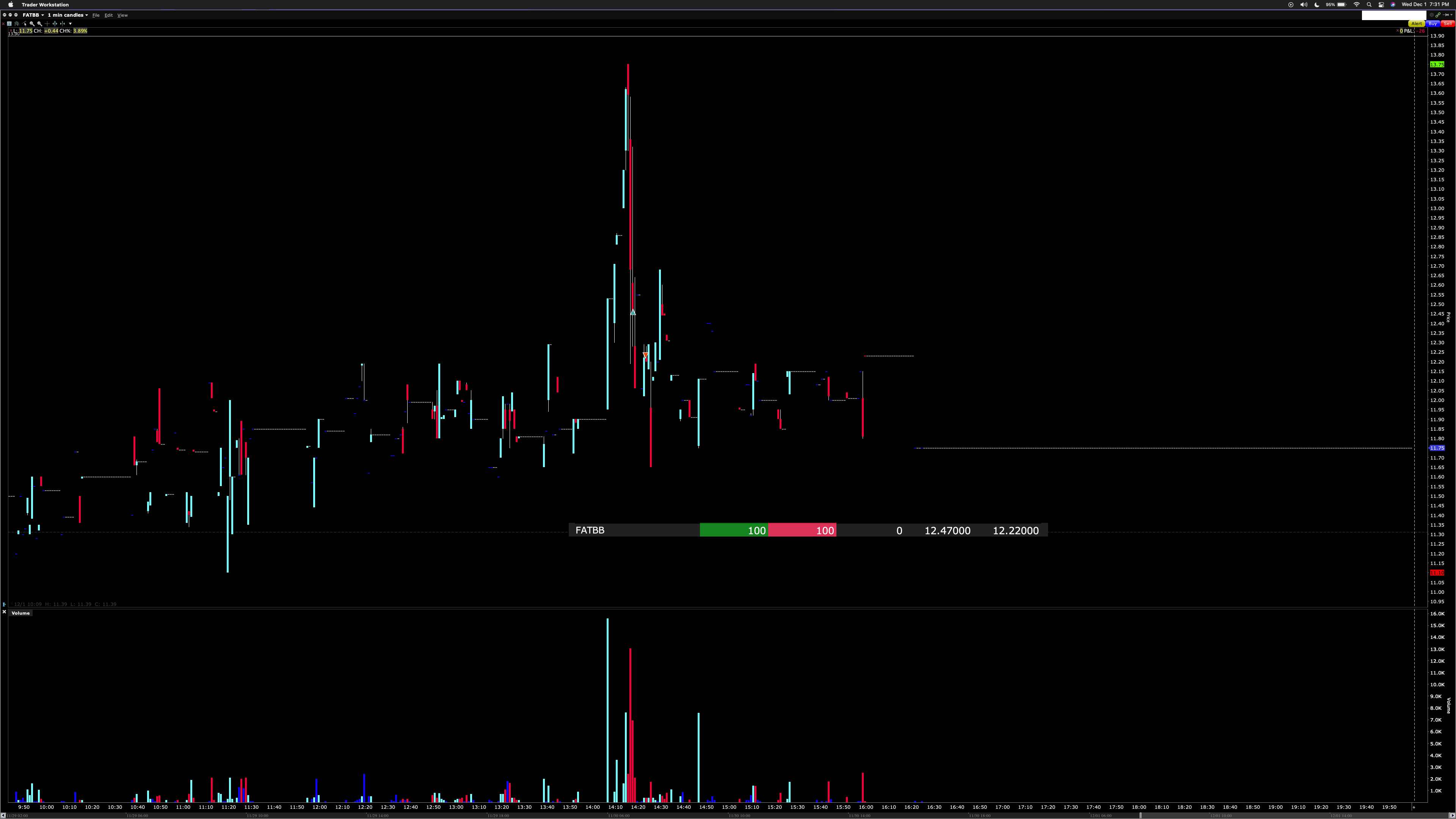Close the Volume sub-panel
Viewport: 1456px width, 819px height.
pyautogui.click(x=5, y=612)
